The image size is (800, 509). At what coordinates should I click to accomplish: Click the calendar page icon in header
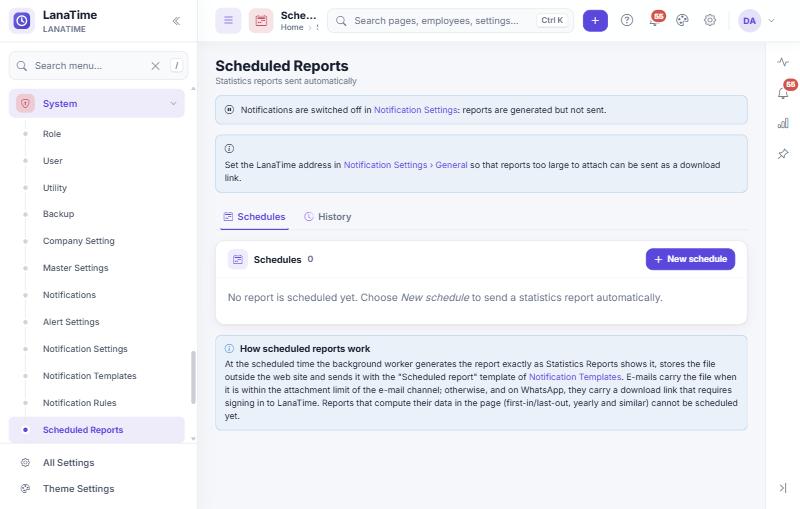261,21
